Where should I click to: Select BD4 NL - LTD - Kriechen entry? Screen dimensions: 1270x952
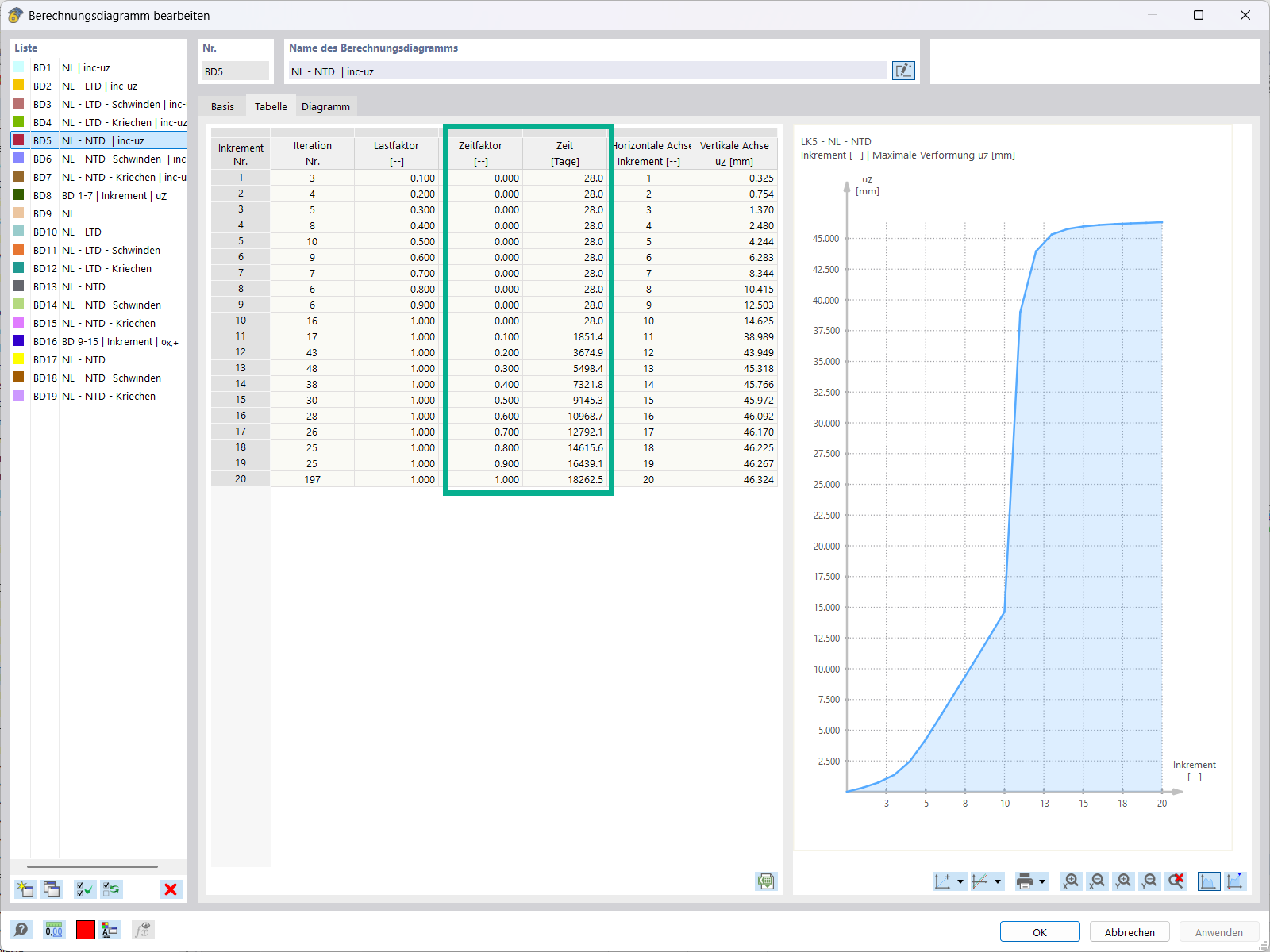coord(99,122)
